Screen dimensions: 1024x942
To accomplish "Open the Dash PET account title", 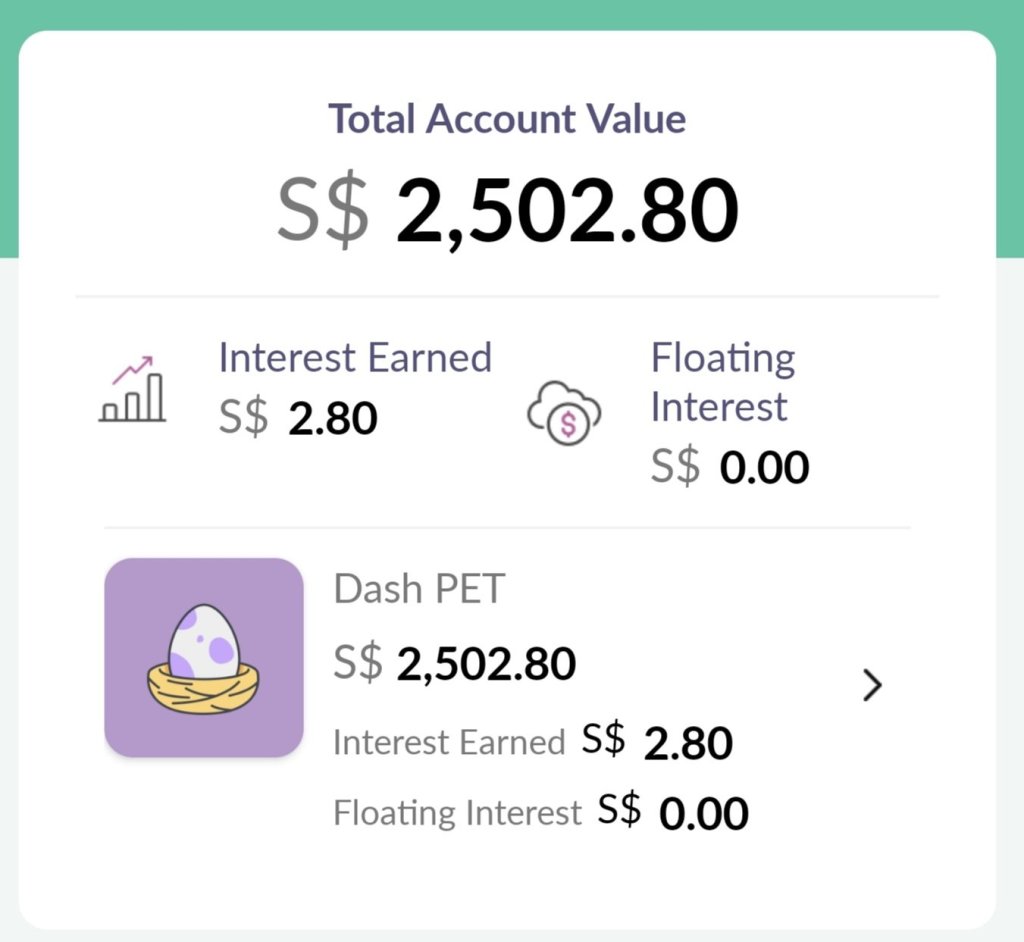I will point(419,589).
